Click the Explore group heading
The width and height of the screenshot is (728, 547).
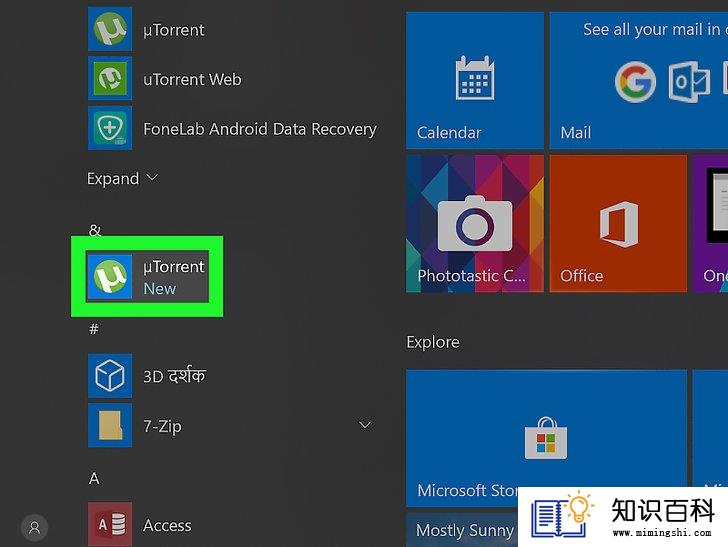[433, 342]
